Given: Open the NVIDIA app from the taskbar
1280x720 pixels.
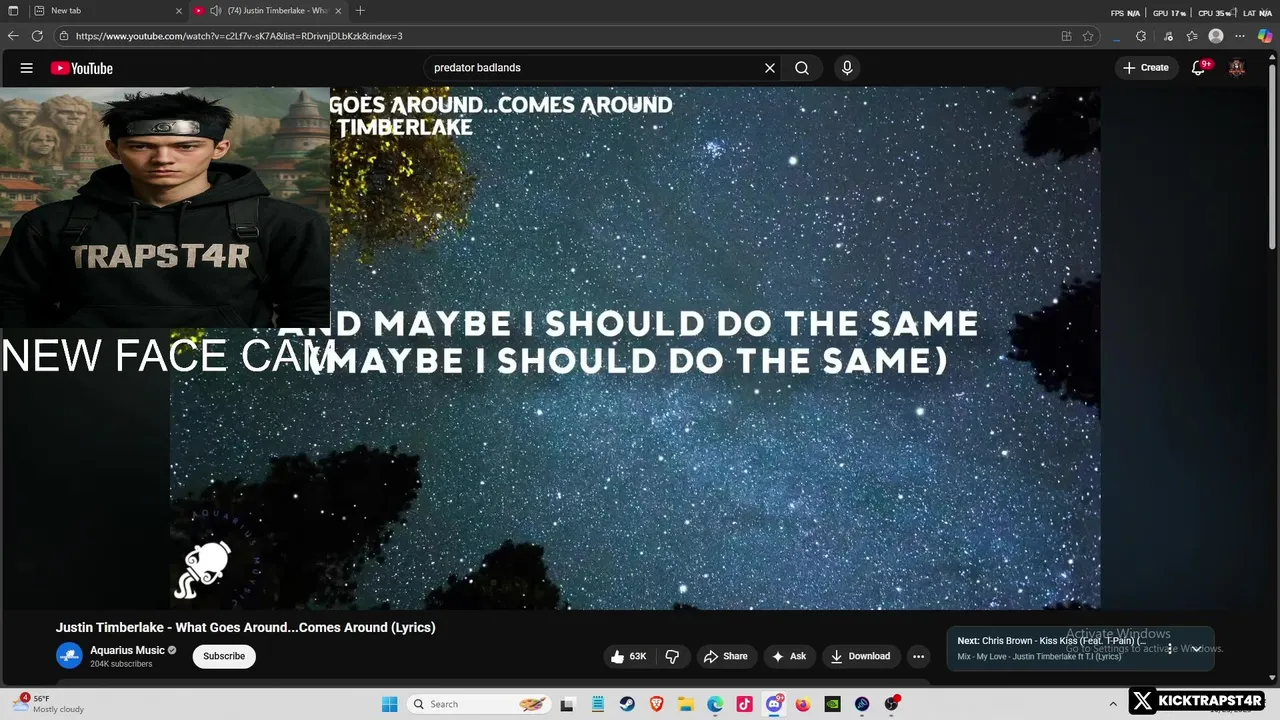Looking at the screenshot, I should point(832,704).
